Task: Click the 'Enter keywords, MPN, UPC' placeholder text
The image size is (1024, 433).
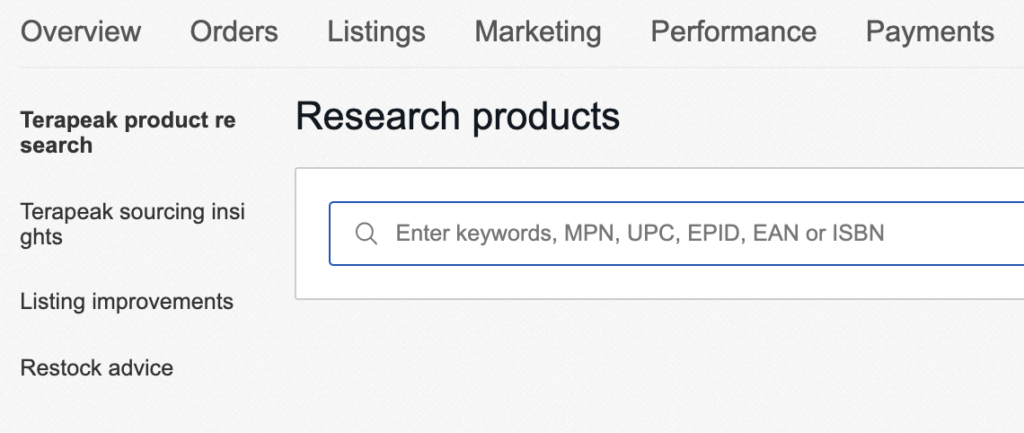Action: click(640, 234)
